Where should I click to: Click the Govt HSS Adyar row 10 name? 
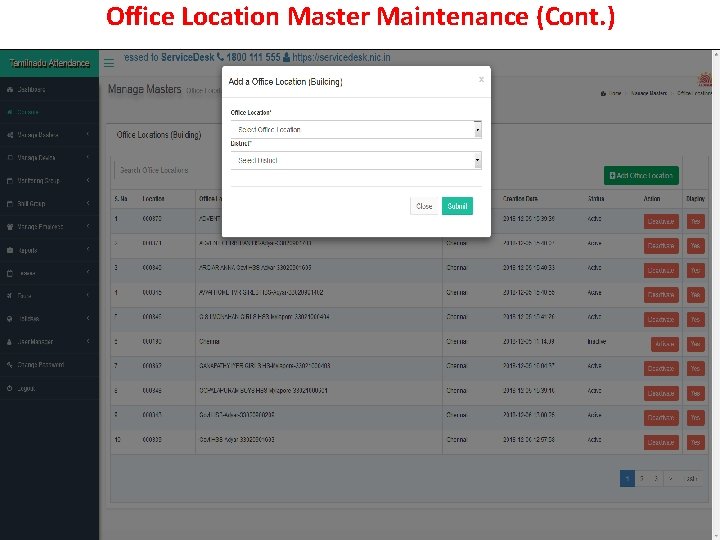tap(237, 439)
